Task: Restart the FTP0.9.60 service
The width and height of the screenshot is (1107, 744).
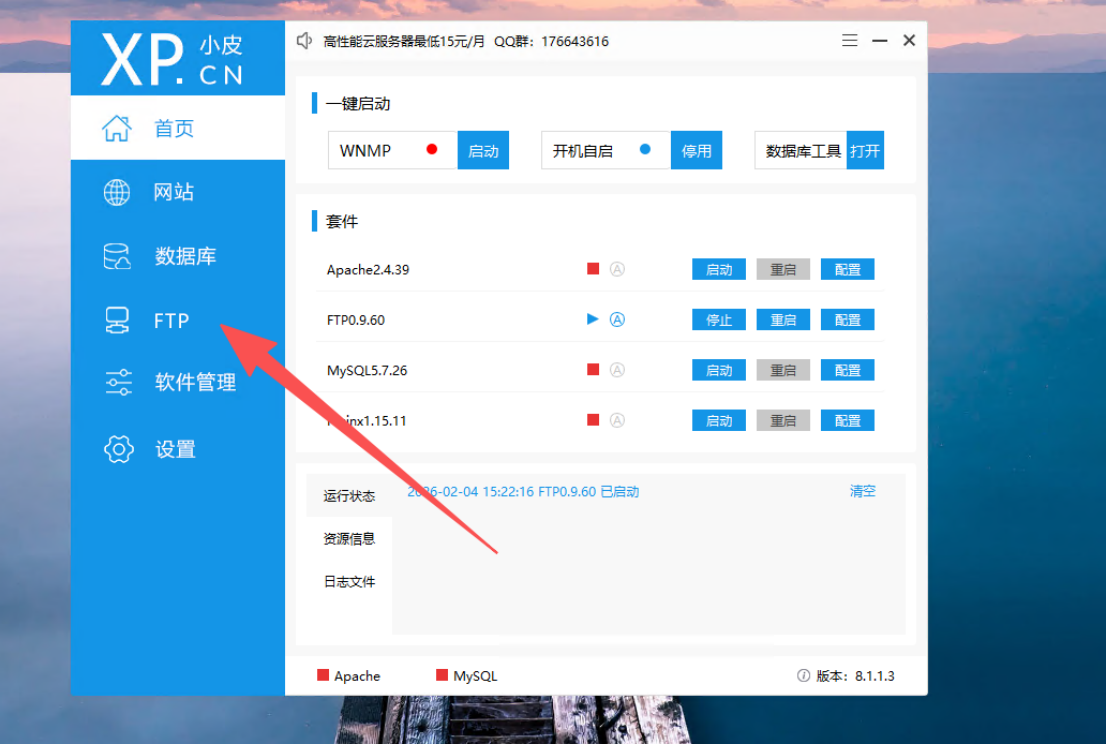Action: click(783, 320)
